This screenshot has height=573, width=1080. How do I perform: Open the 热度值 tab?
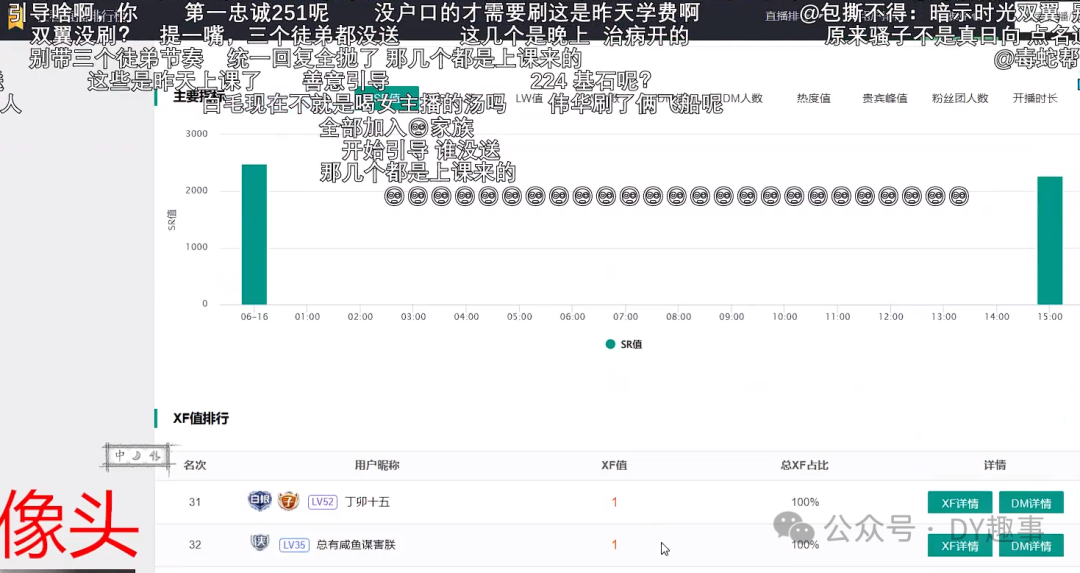point(813,98)
